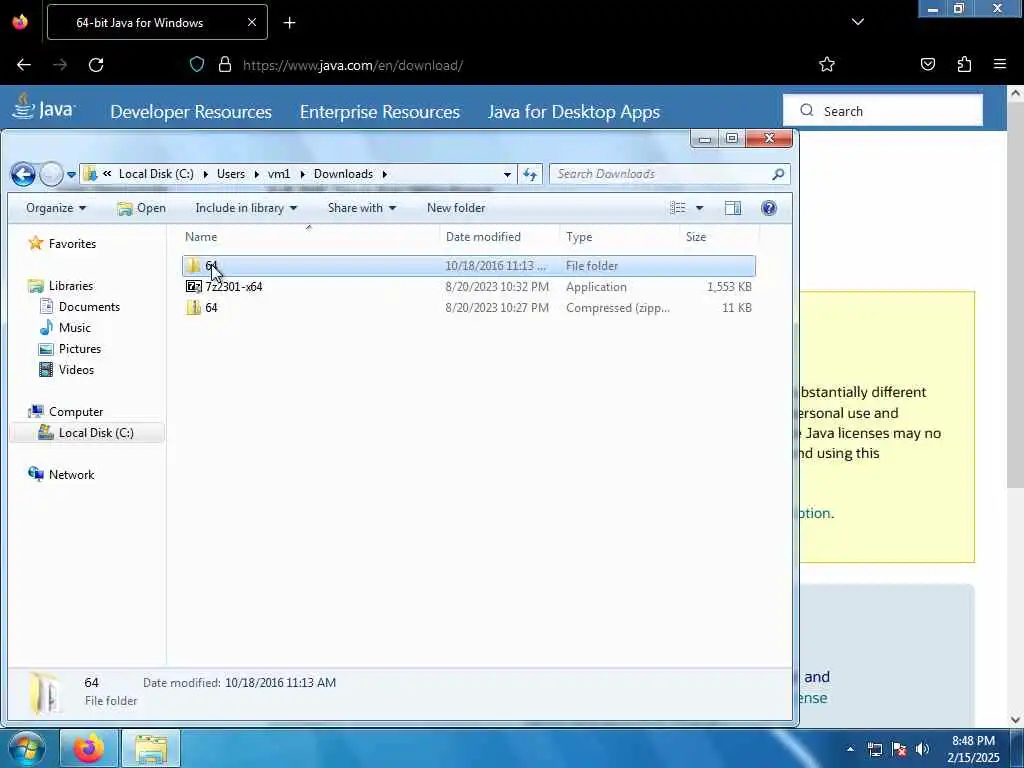
Task: Select the 64 compressed zip file
Action: click(468, 308)
